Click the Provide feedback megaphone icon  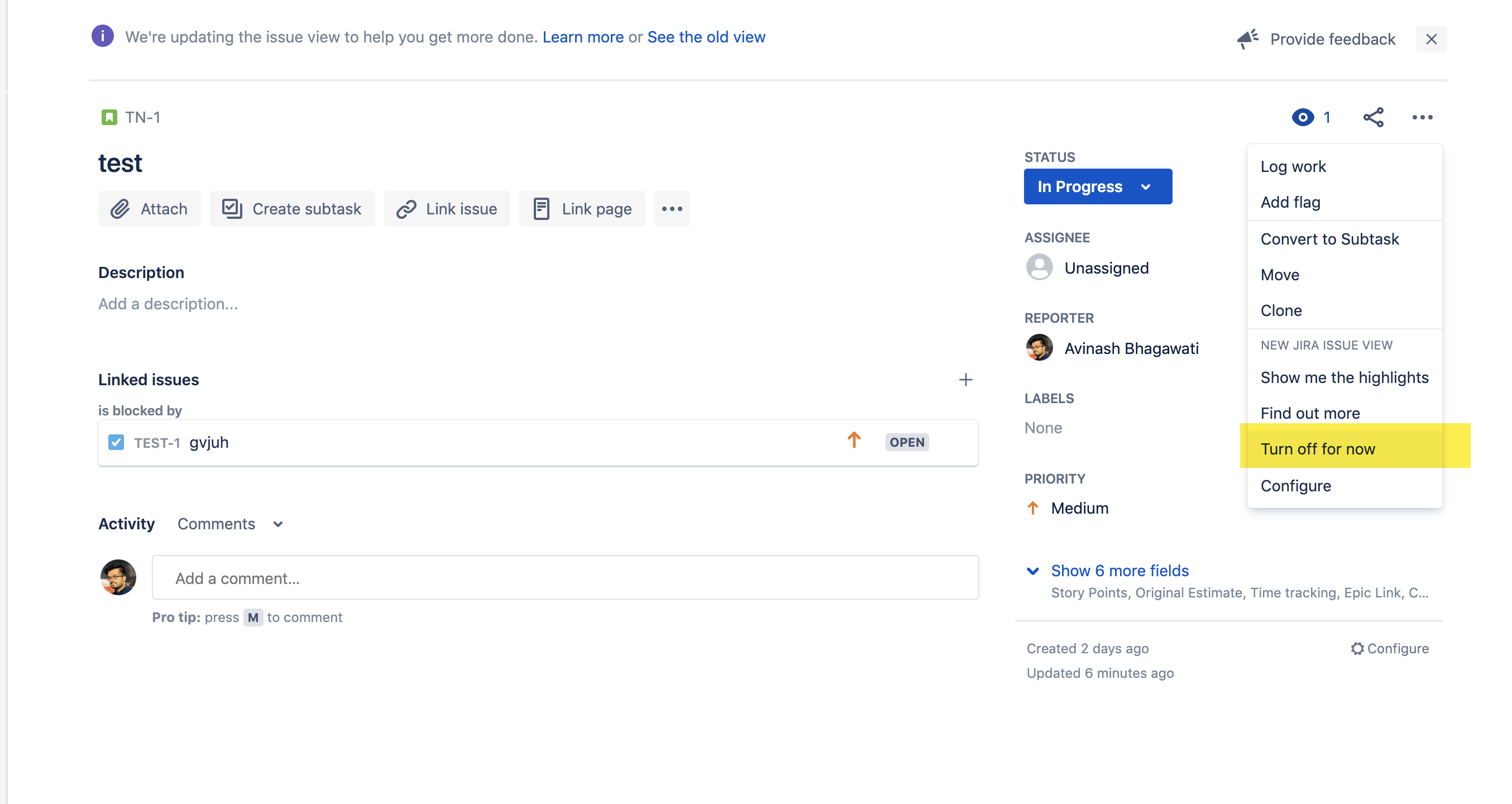click(x=1248, y=37)
